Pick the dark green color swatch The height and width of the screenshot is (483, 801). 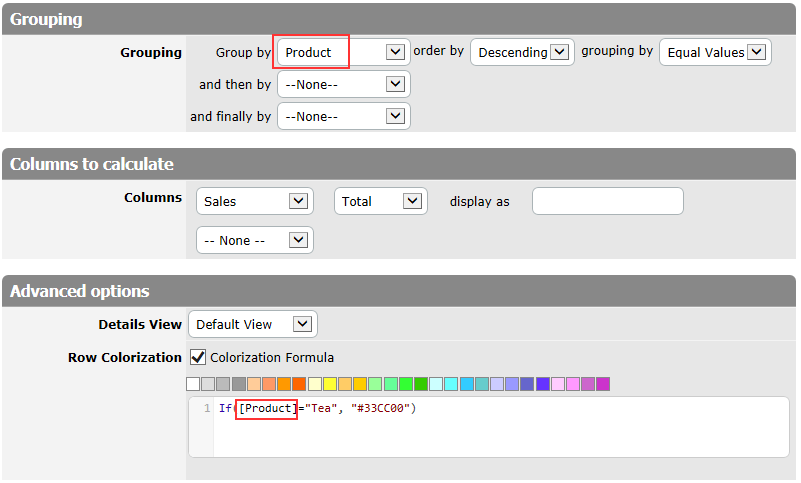pos(421,384)
